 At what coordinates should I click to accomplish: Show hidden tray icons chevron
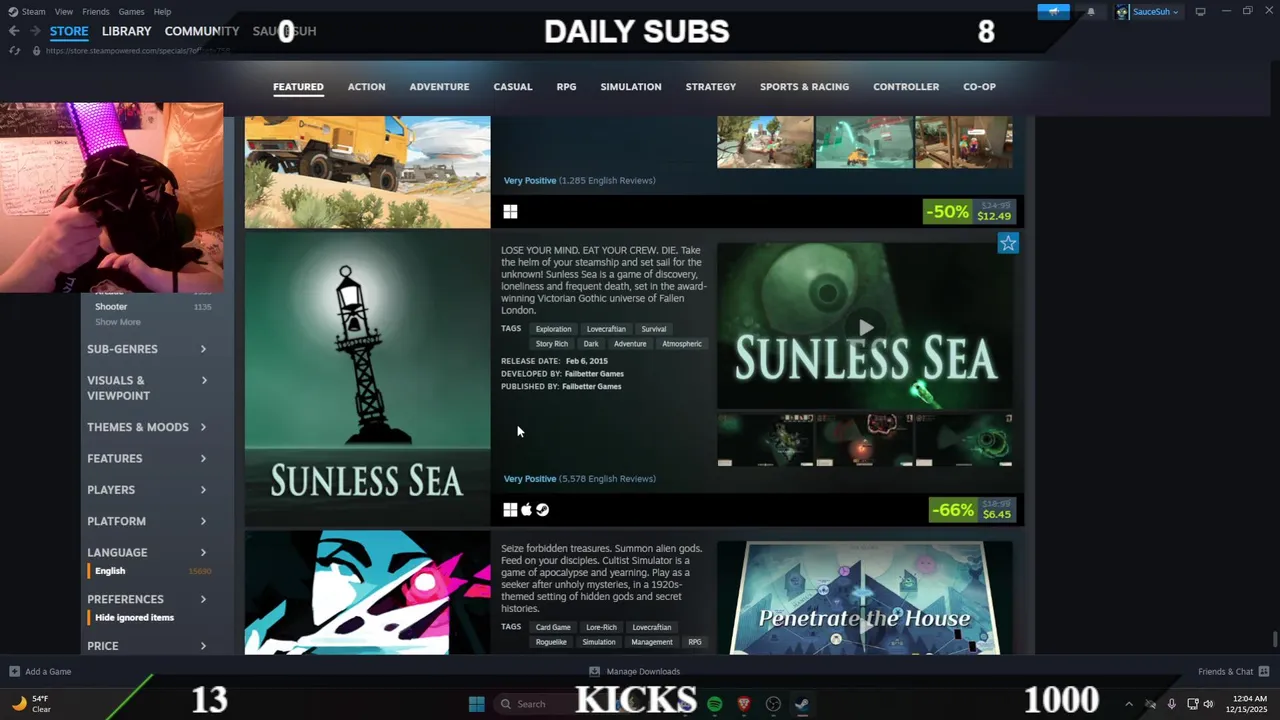click(1129, 704)
